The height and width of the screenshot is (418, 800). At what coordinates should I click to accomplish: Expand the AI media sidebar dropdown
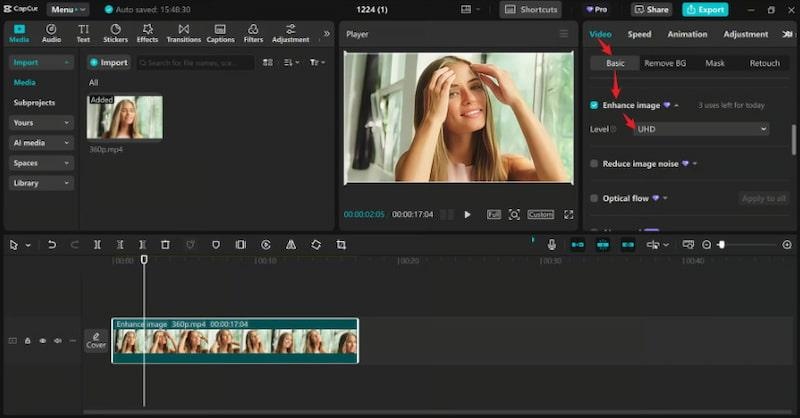coord(41,143)
